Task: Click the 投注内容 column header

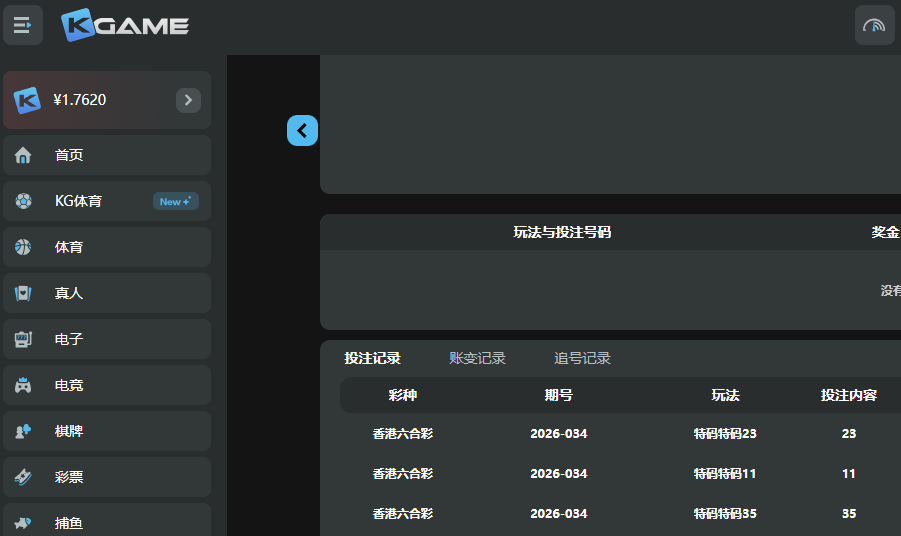Action: pyautogui.click(x=849, y=395)
